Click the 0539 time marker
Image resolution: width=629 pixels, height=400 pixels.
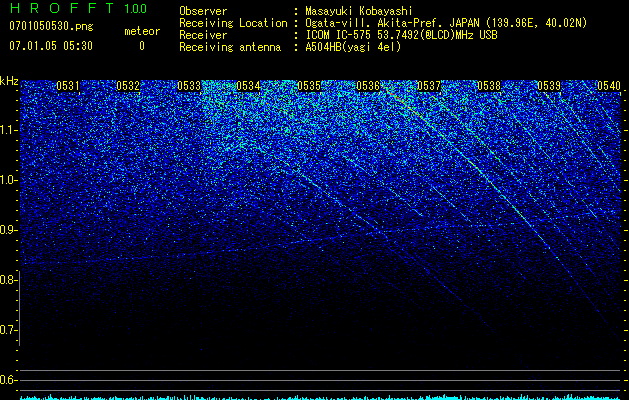pyautogui.click(x=549, y=86)
